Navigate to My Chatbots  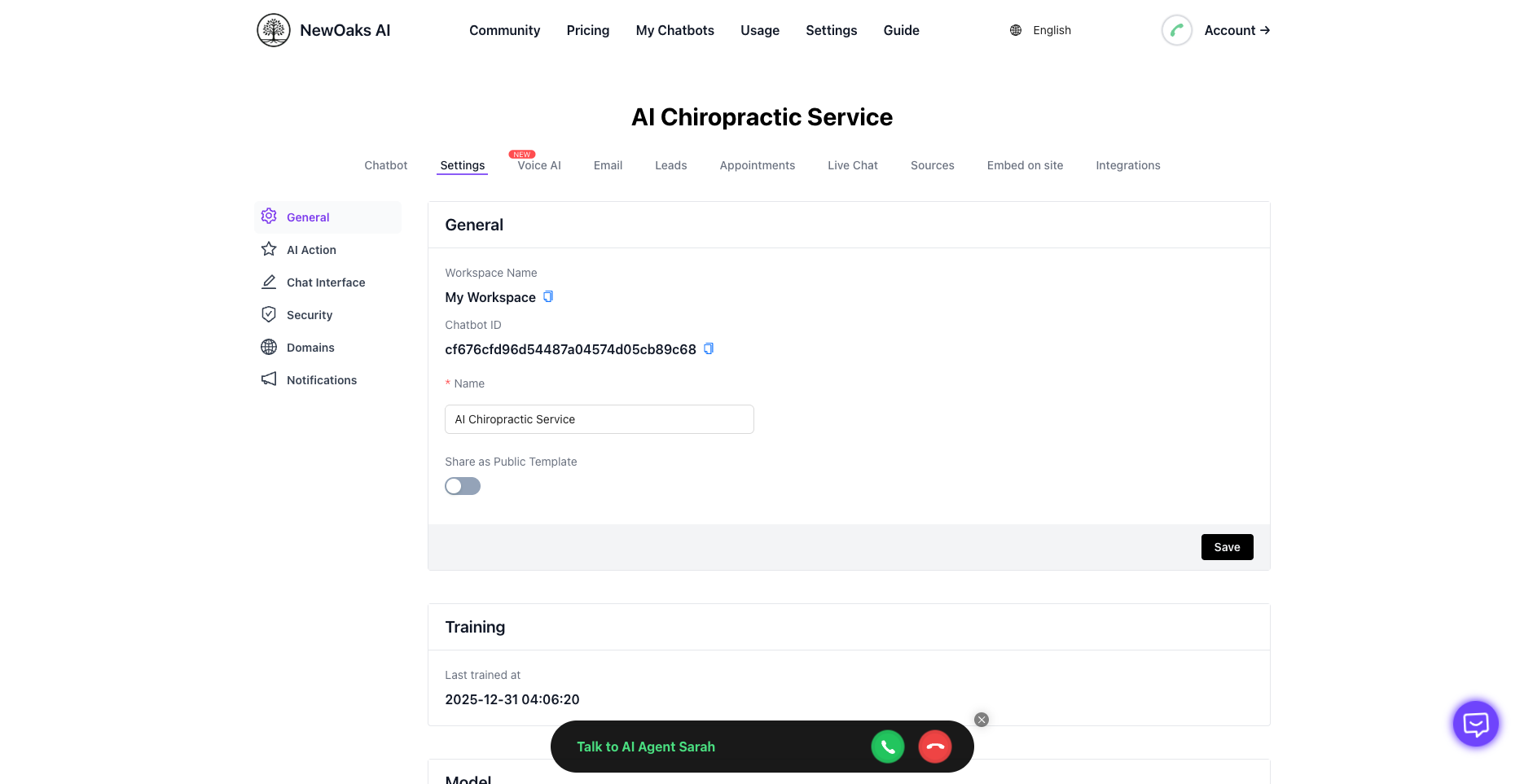[x=674, y=30]
